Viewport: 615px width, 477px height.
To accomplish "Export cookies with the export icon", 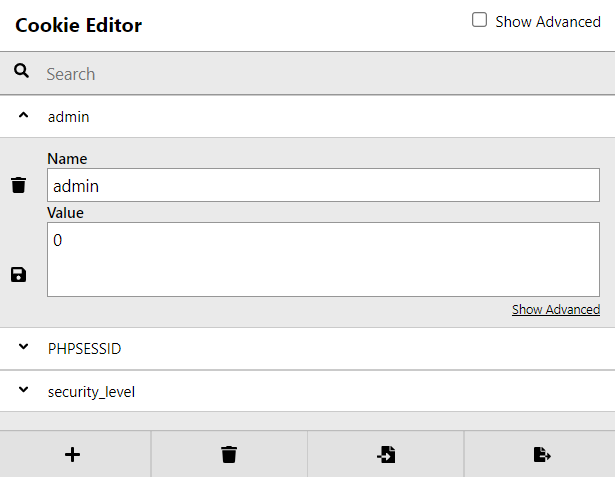I will pyautogui.click(x=542, y=455).
